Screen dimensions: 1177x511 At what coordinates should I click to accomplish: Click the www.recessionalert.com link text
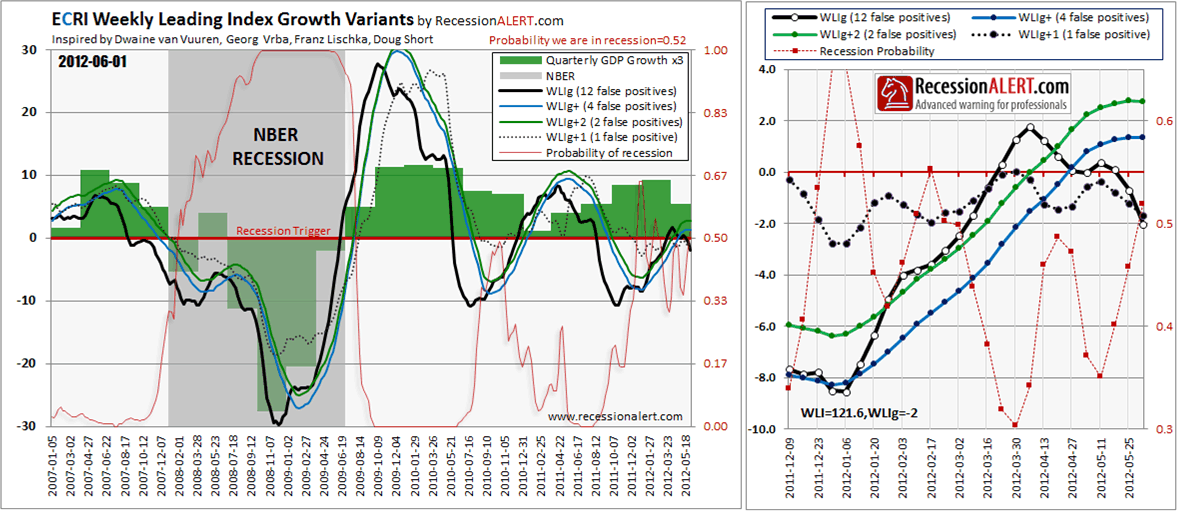pos(615,416)
